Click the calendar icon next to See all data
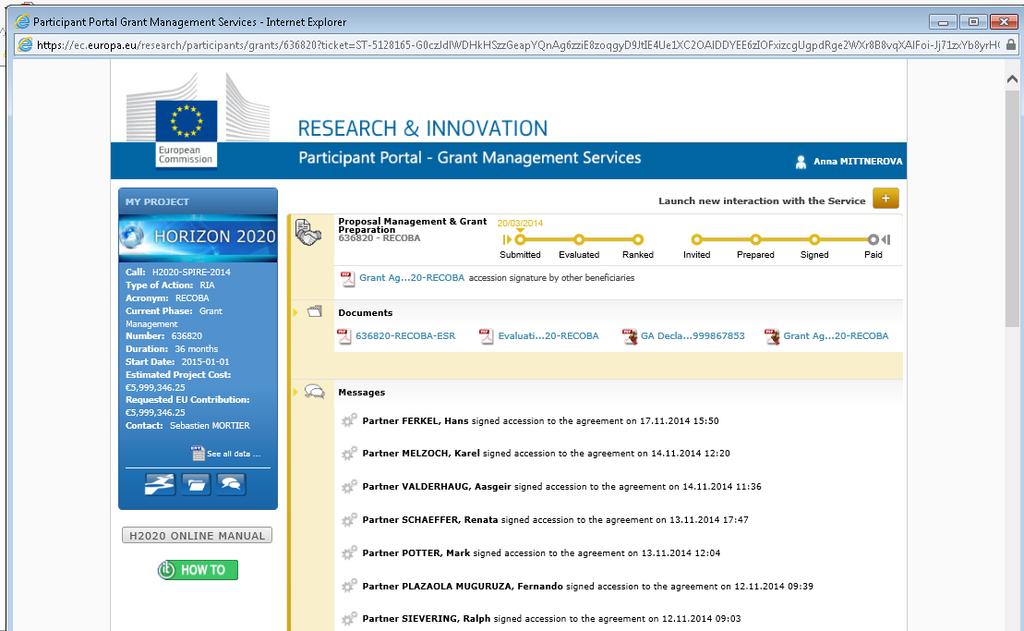 [x=198, y=453]
